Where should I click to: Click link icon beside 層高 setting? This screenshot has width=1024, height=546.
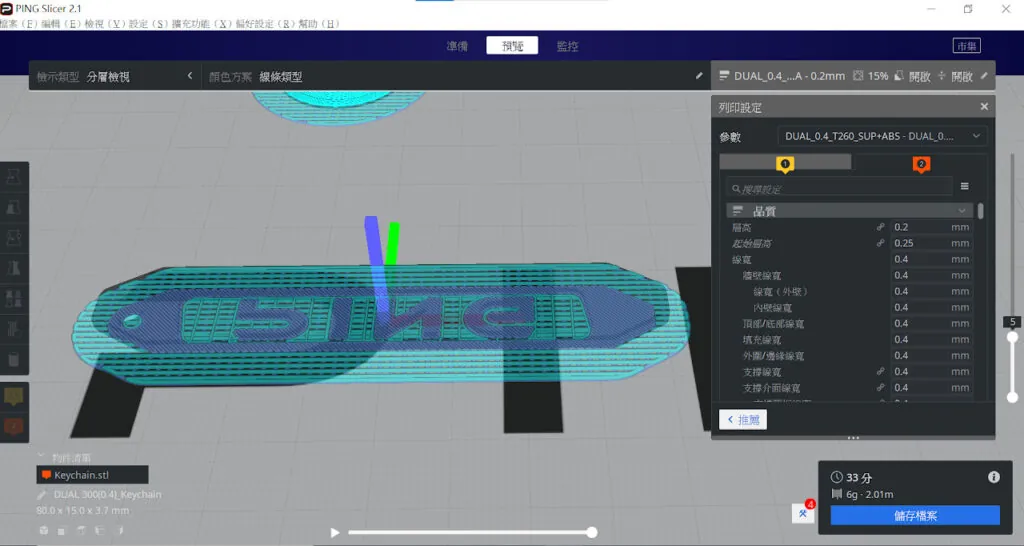click(880, 227)
